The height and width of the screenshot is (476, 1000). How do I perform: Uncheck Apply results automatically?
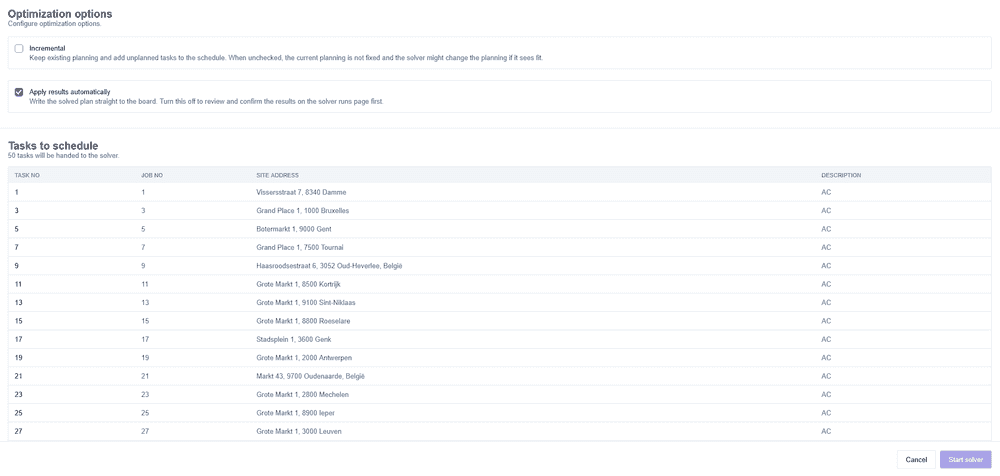pos(19,92)
